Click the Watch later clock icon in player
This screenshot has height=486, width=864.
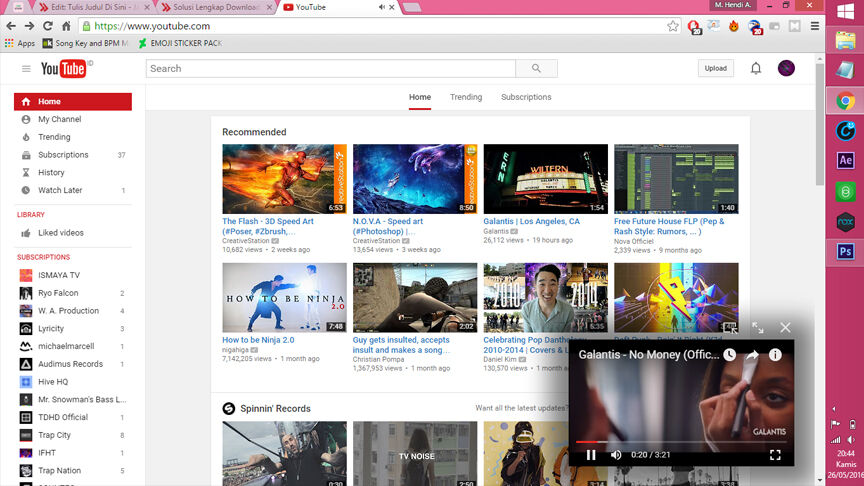730,354
